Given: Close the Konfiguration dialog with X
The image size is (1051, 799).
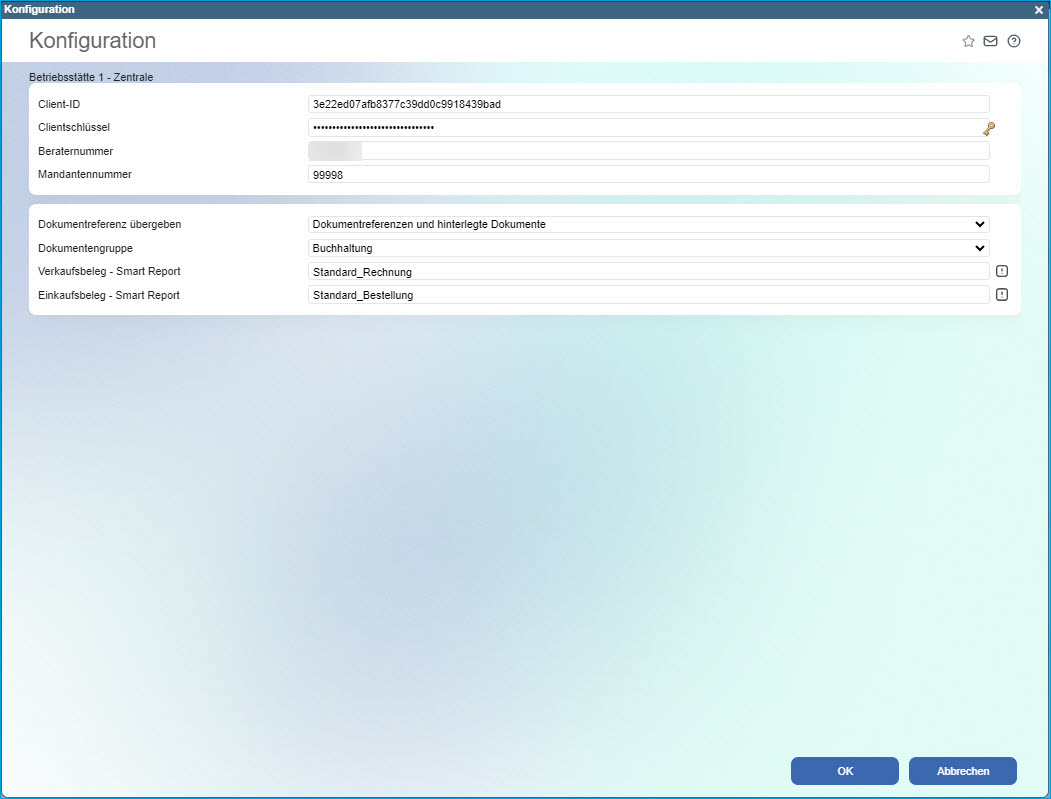Looking at the screenshot, I should coord(1039,9).
